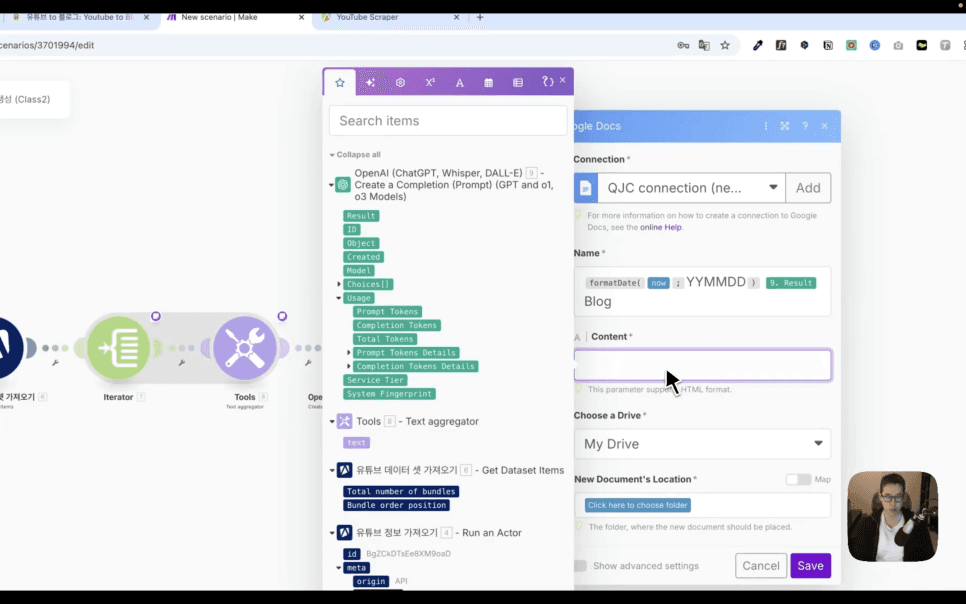Collapse the OpenAI module section

click(331, 185)
